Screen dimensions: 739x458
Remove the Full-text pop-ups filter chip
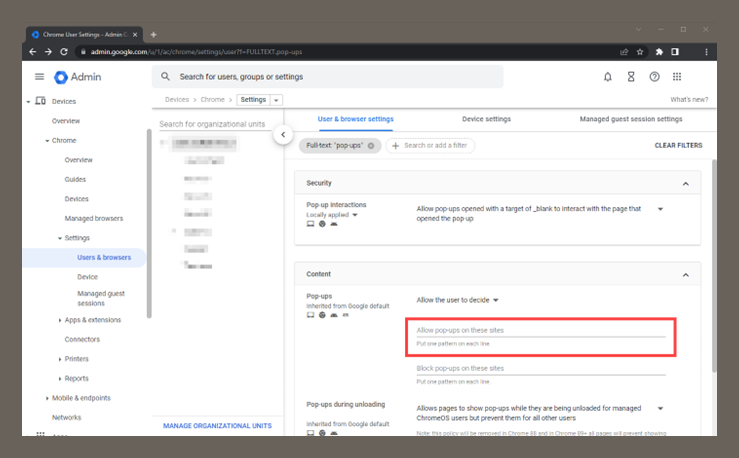click(x=371, y=146)
